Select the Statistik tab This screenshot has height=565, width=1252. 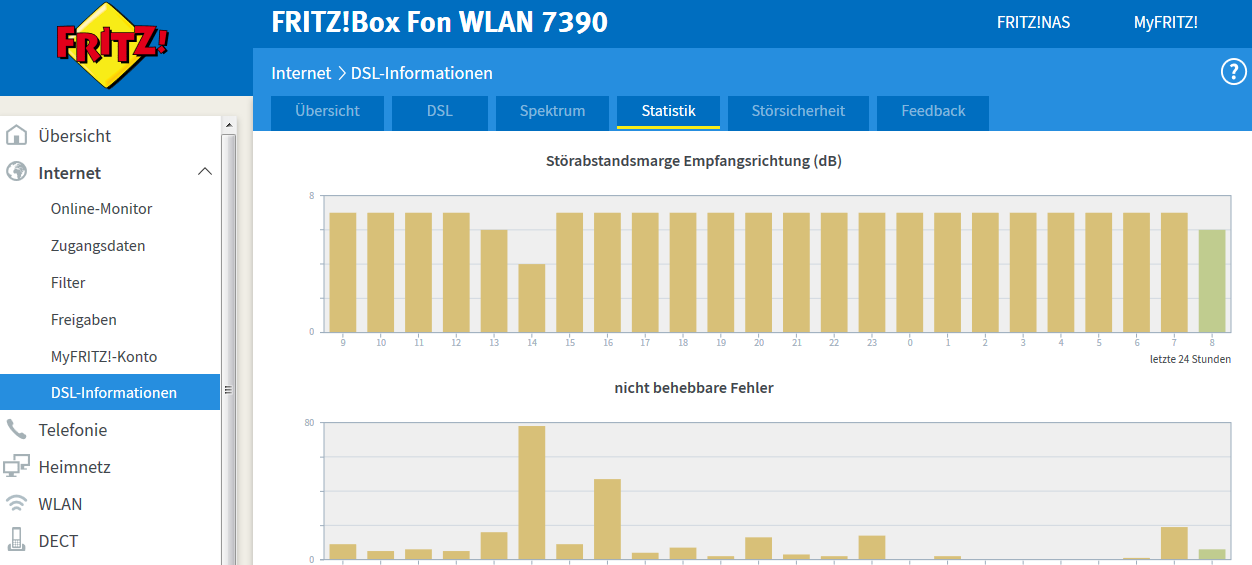click(668, 112)
